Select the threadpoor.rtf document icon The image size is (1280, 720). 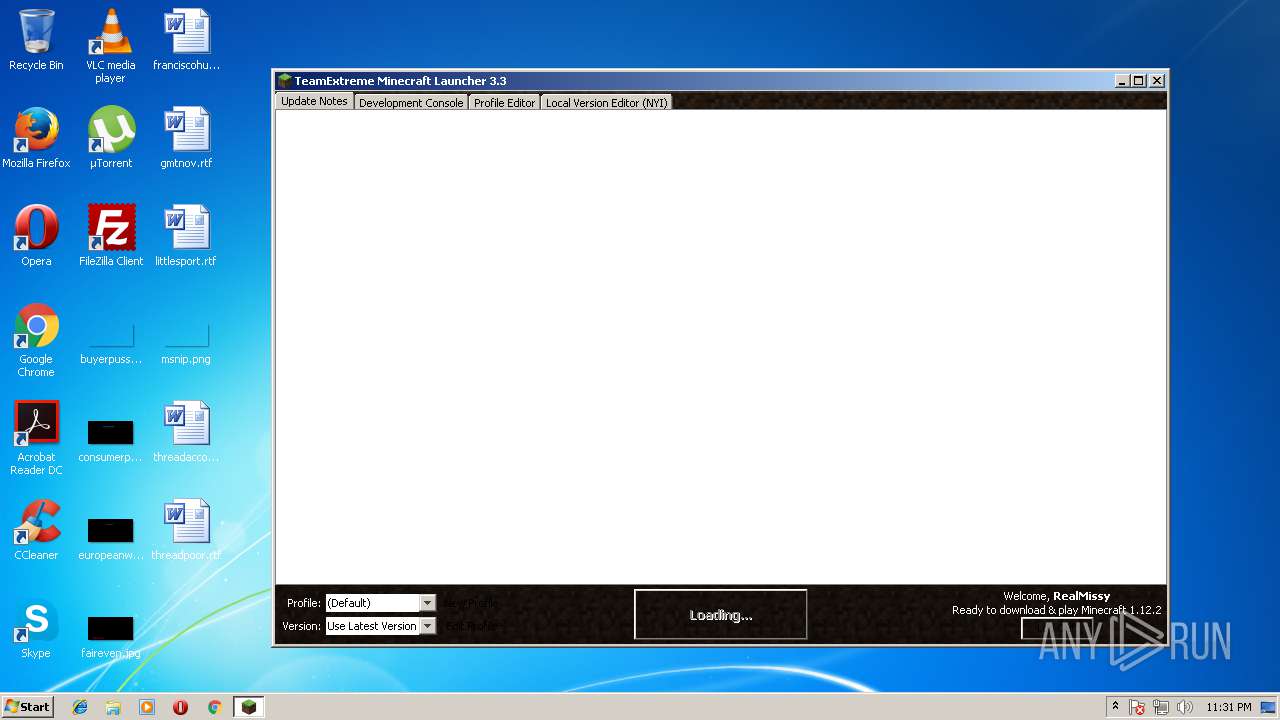point(186,530)
